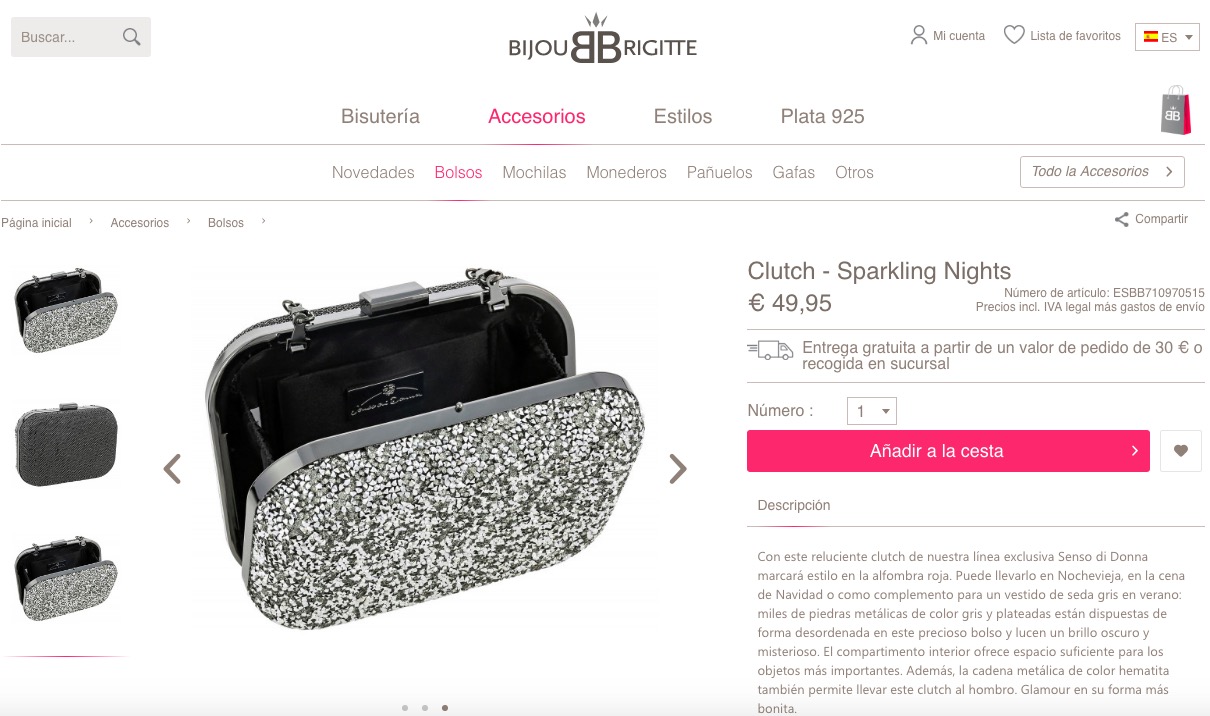Open the shopping bag cart icon
The width and height of the screenshot is (1210, 716).
pos(1176,110)
